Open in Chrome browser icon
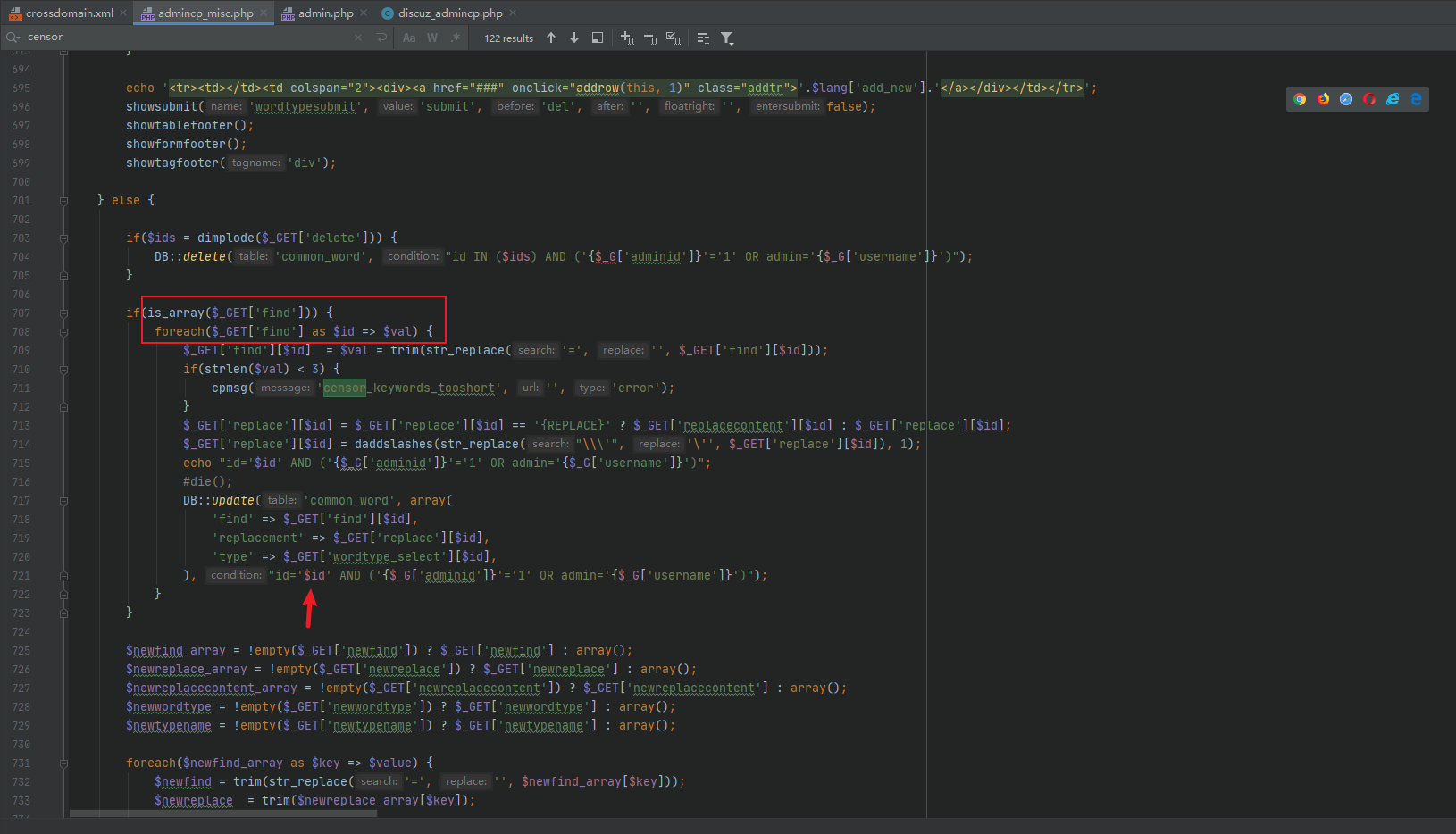Image resolution: width=1456 pixels, height=834 pixels. pos(1300,99)
